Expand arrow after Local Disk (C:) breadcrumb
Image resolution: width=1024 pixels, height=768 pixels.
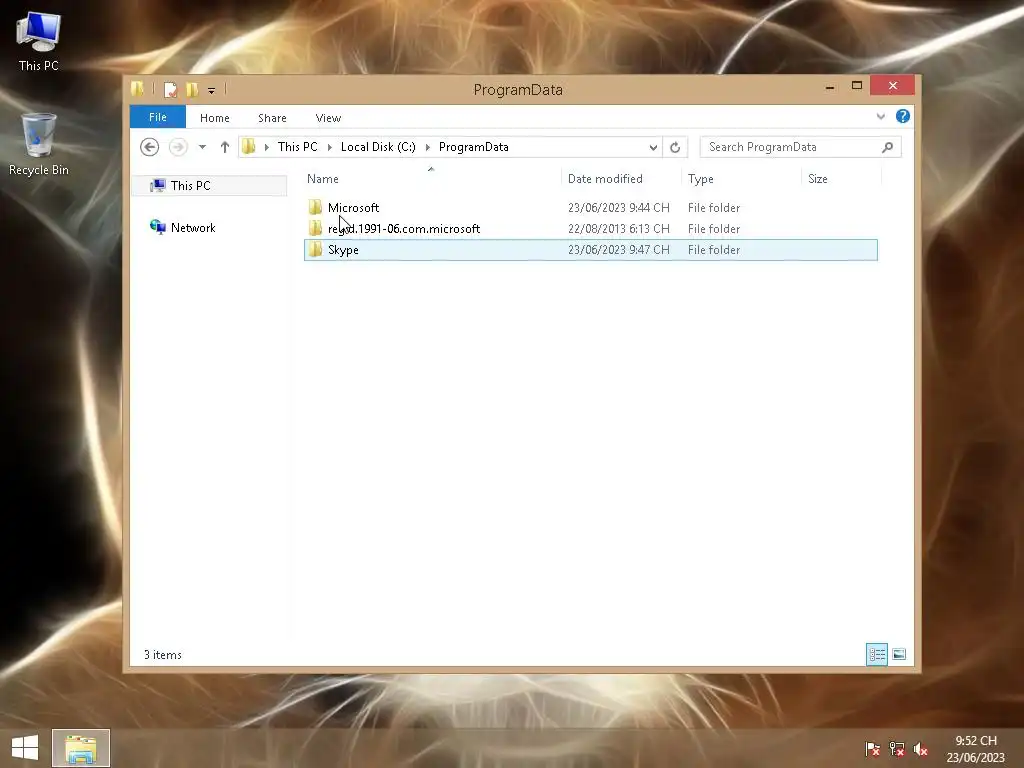428,147
